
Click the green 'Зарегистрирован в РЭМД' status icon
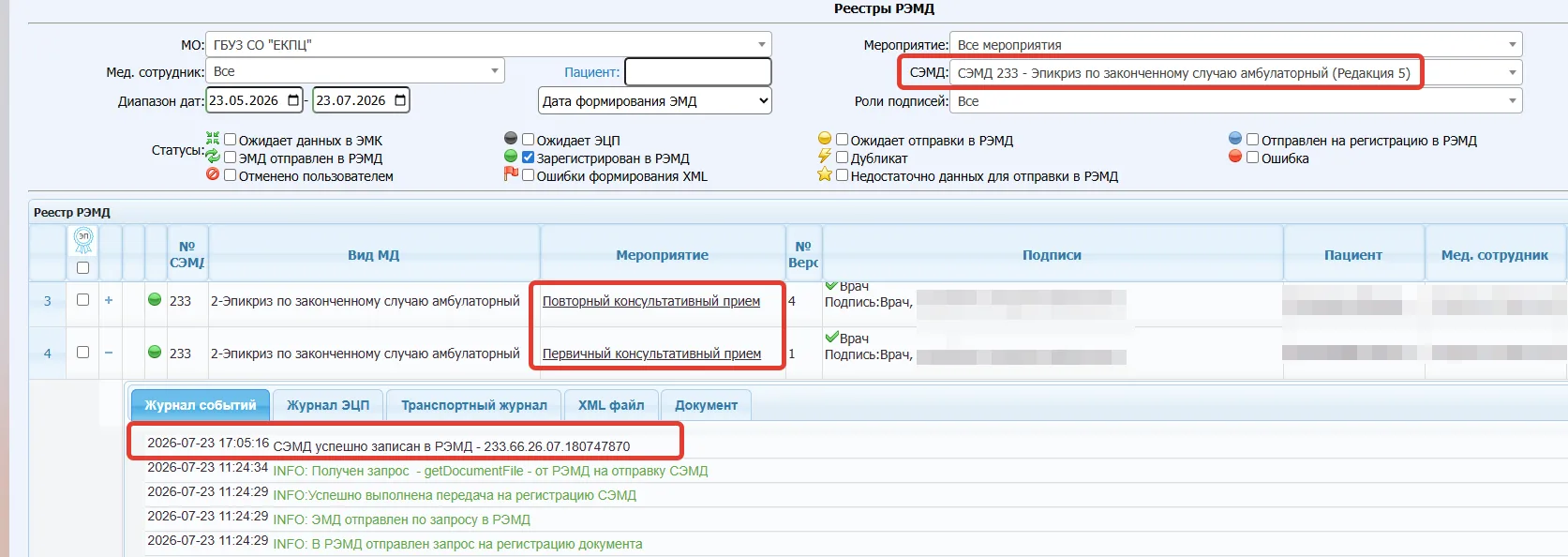tap(511, 157)
